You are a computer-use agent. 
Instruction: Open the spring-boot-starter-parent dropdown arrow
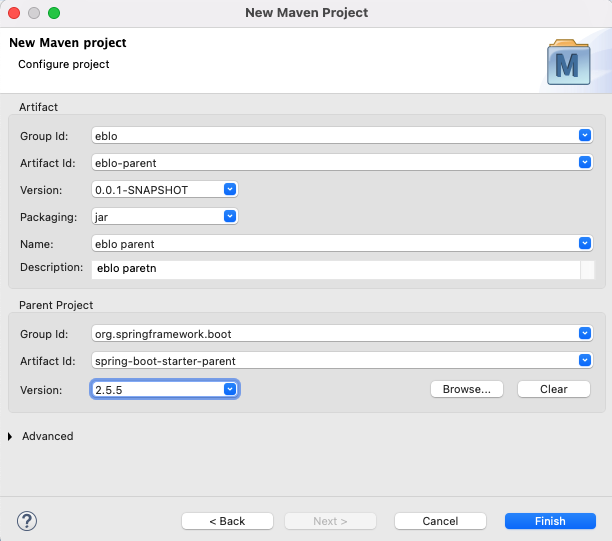(585, 360)
